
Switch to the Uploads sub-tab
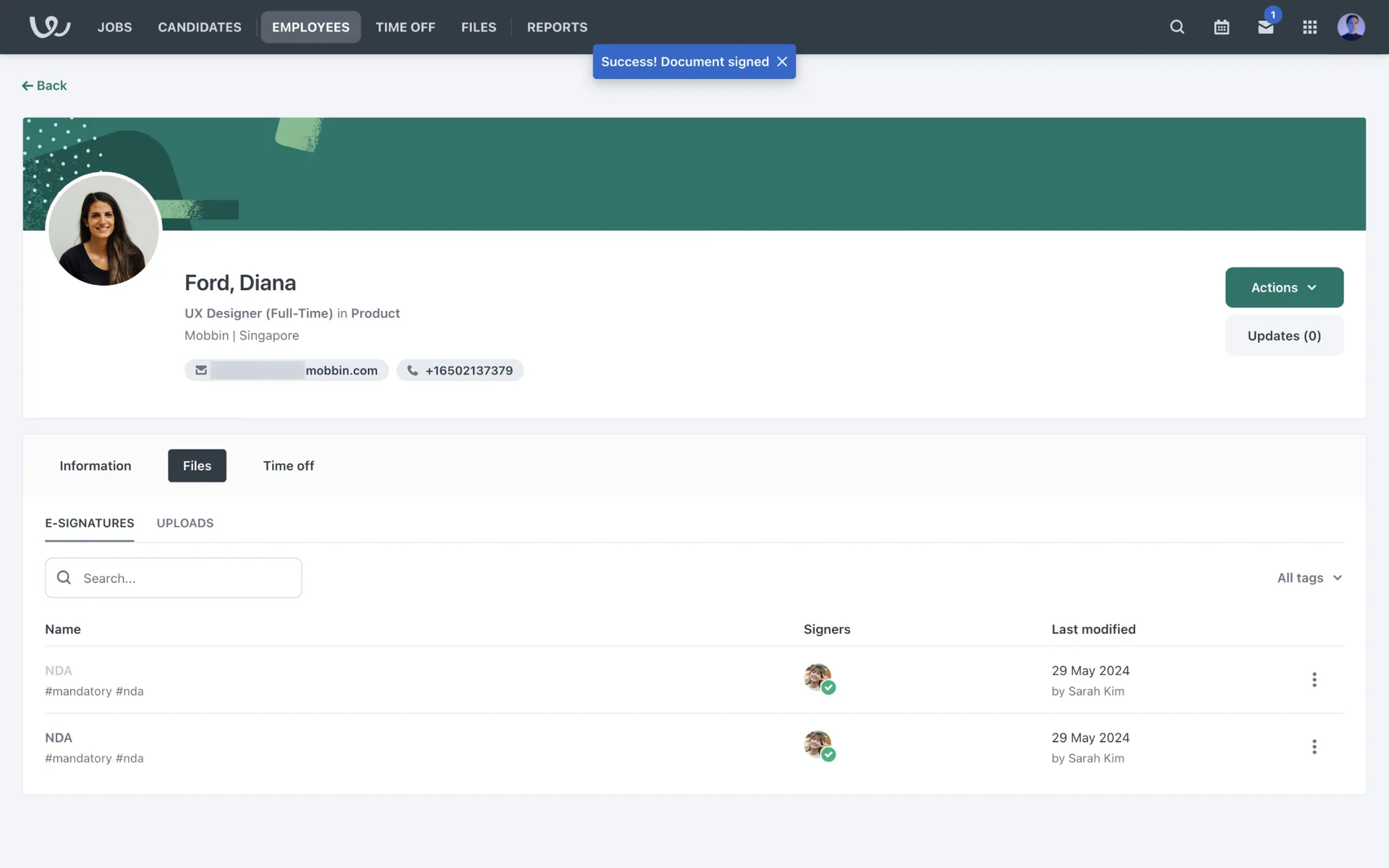coord(185,523)
